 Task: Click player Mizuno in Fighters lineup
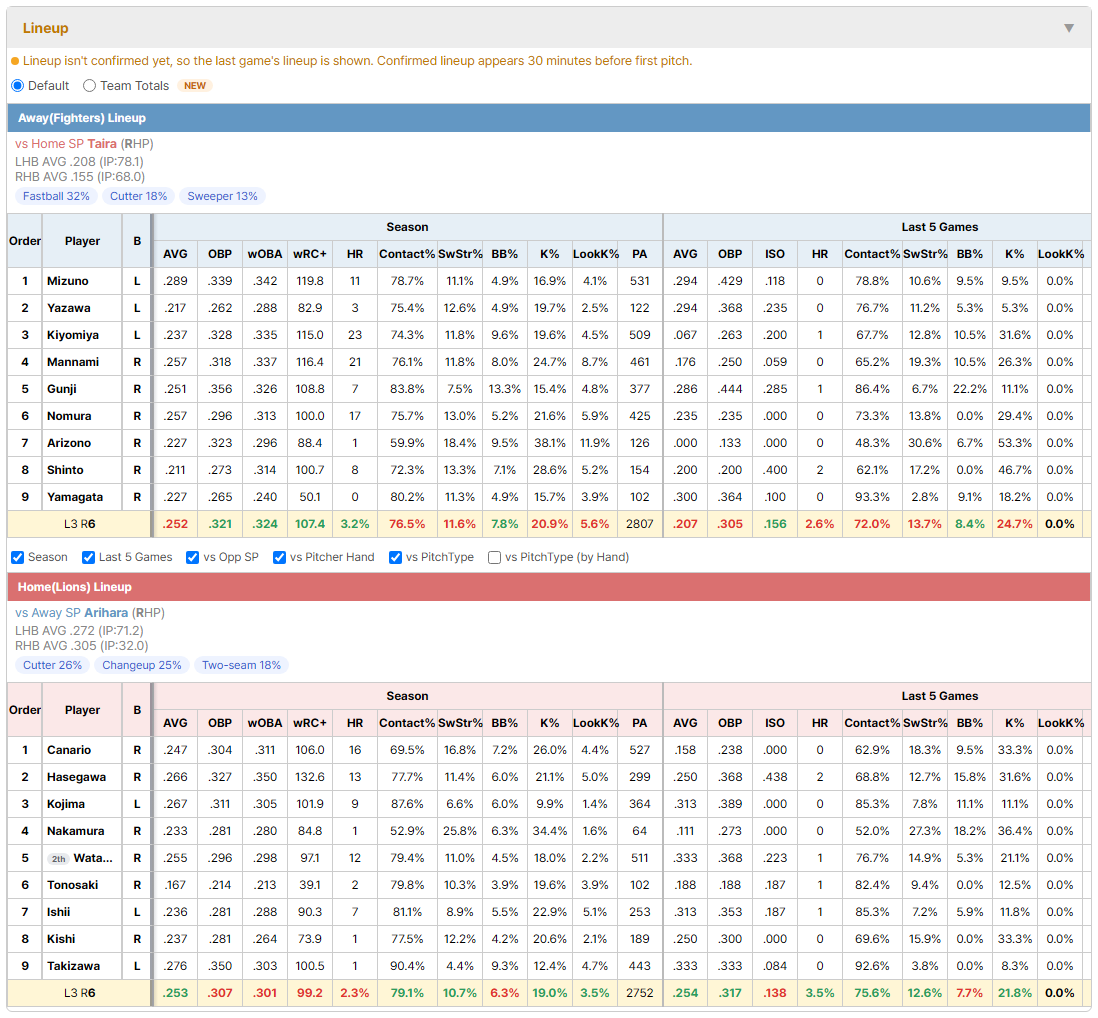pos(68,281)
